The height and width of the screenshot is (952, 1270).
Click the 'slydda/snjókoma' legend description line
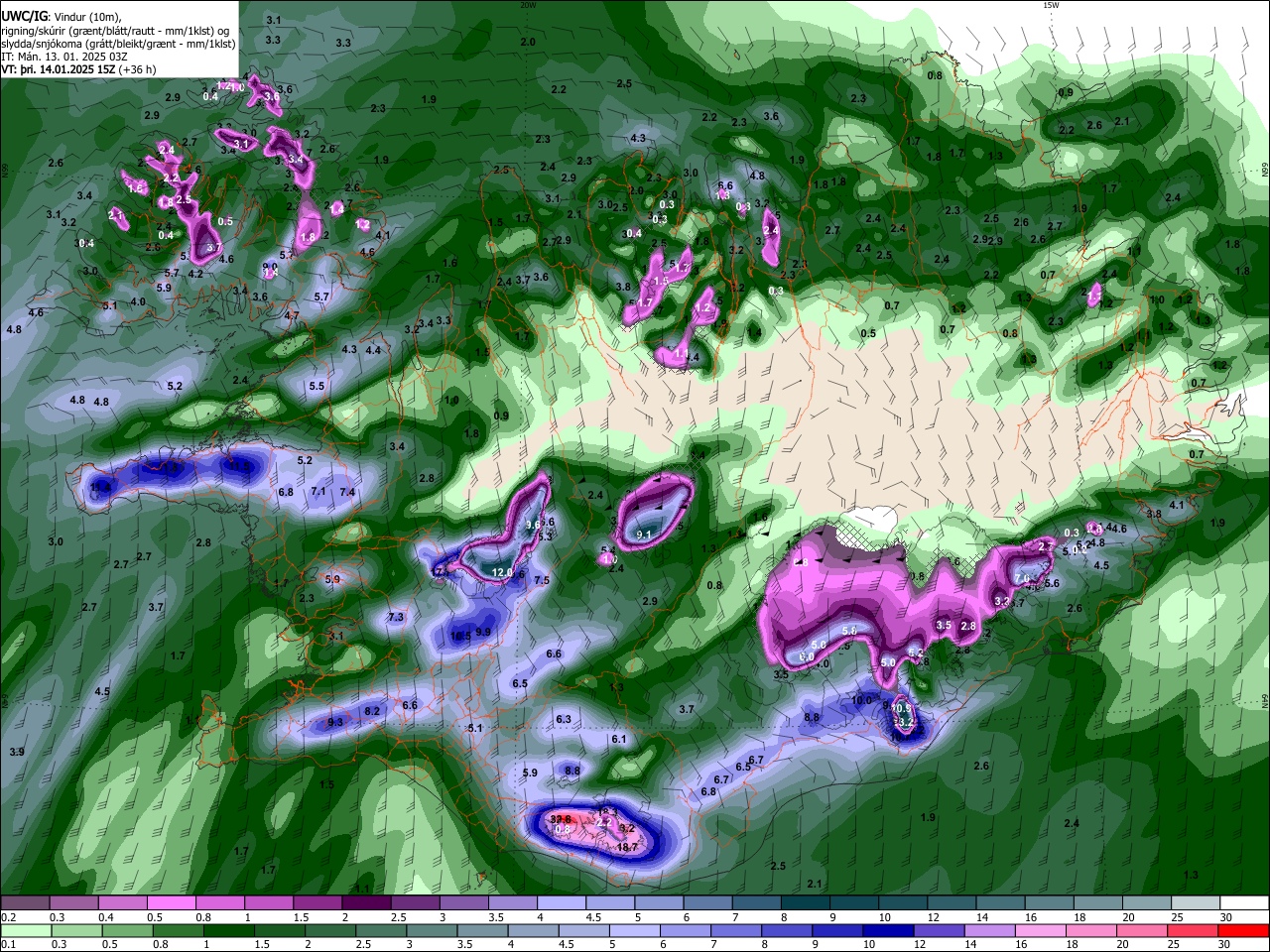(x=118, y=44)
